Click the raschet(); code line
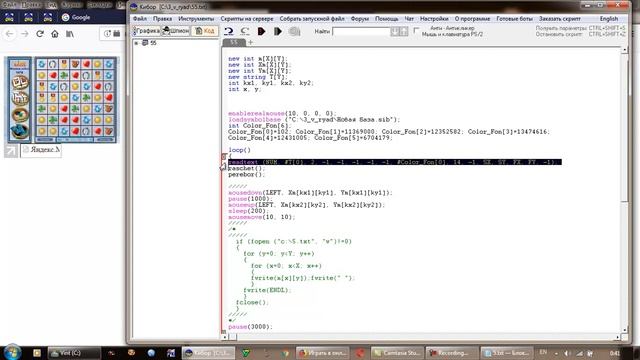 (247, 168)
